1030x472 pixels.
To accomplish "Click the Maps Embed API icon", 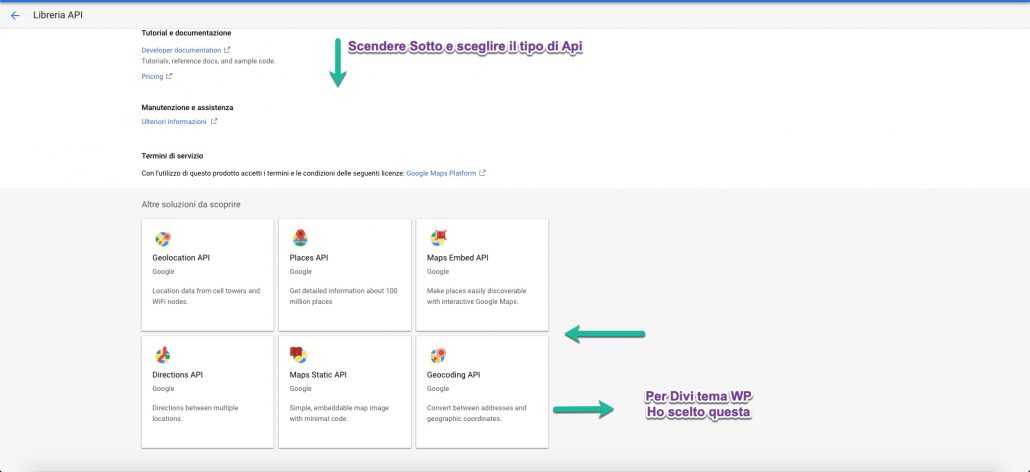I will tap(438, 238).
